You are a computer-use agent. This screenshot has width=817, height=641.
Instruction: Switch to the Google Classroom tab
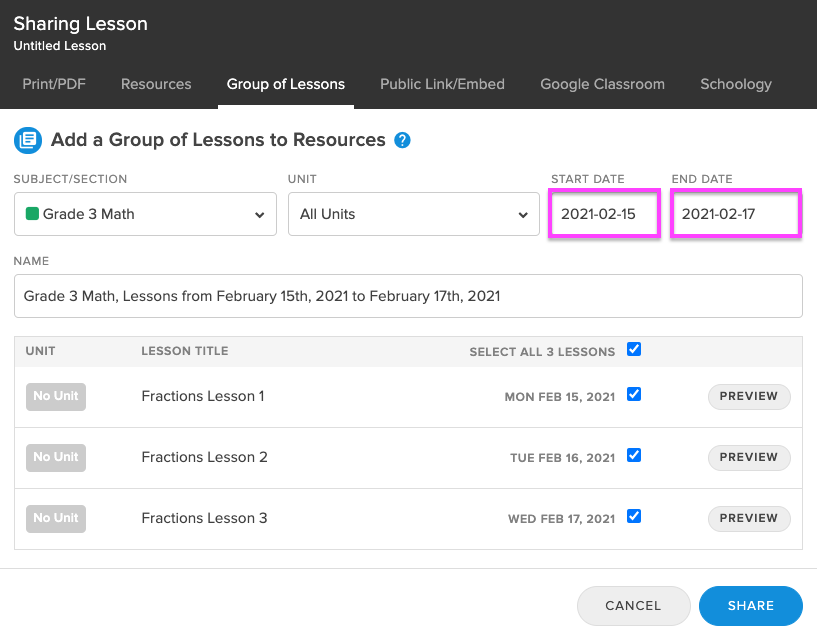coord(602,84)
